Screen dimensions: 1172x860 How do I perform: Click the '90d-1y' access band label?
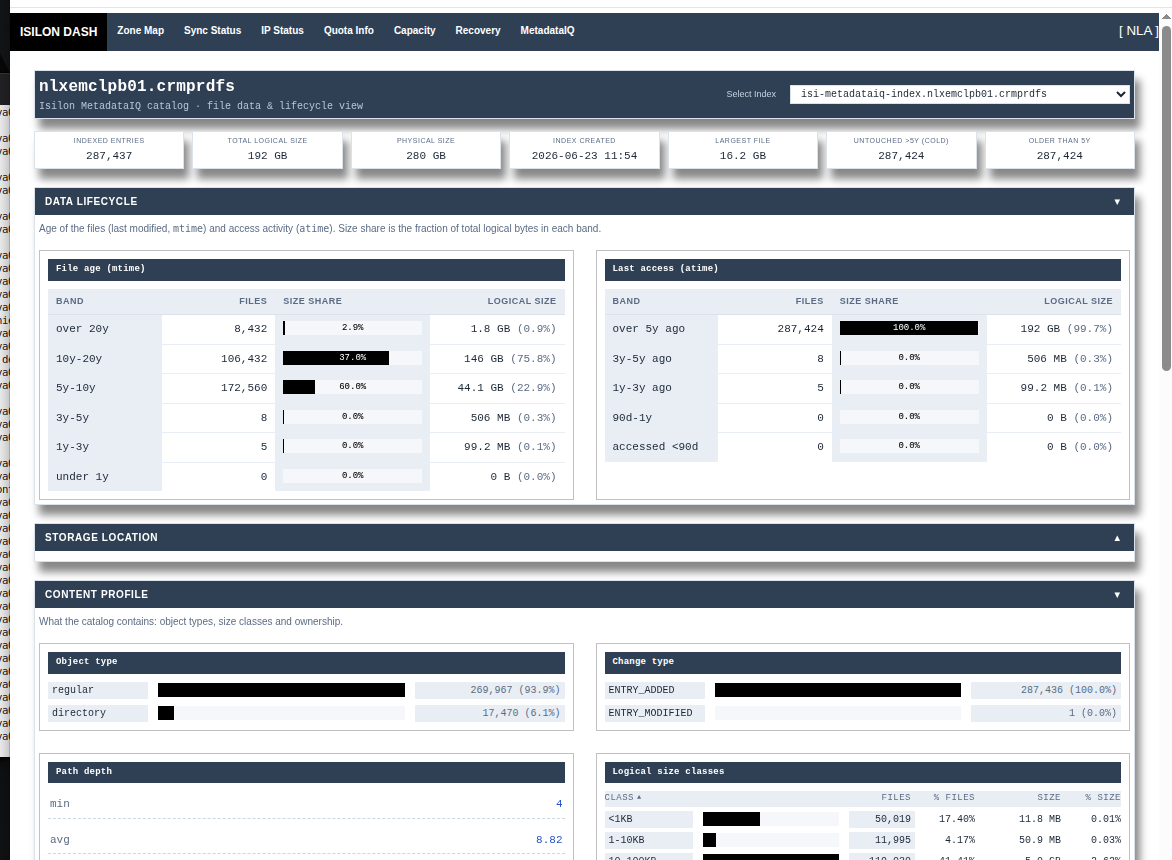tap(632, 418)
